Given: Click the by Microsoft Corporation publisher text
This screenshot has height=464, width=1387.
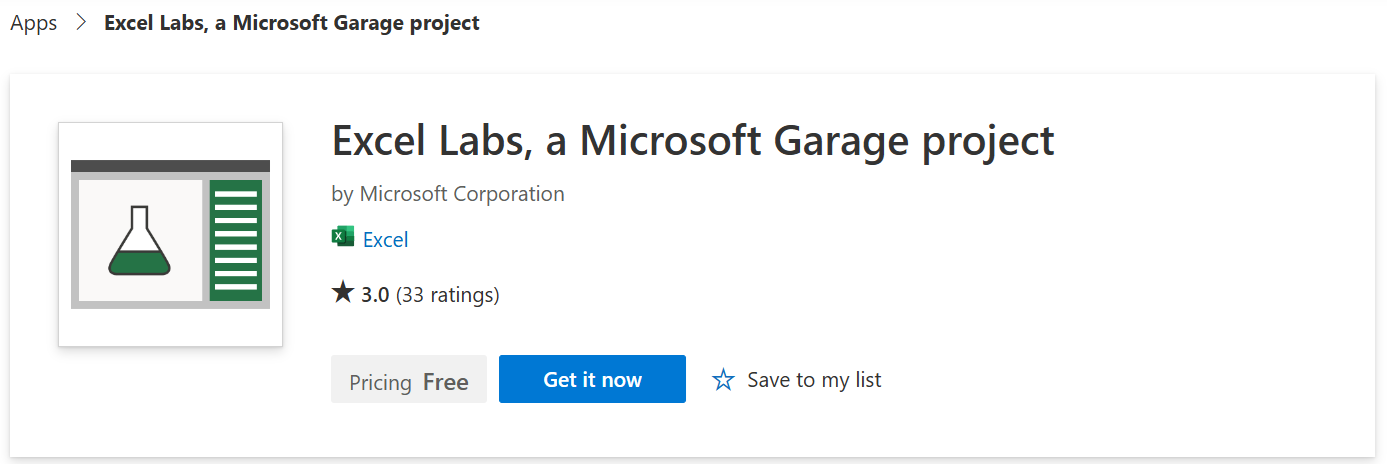Looking at the screenshot, I should pyautogui.click(x=448, y=194).
